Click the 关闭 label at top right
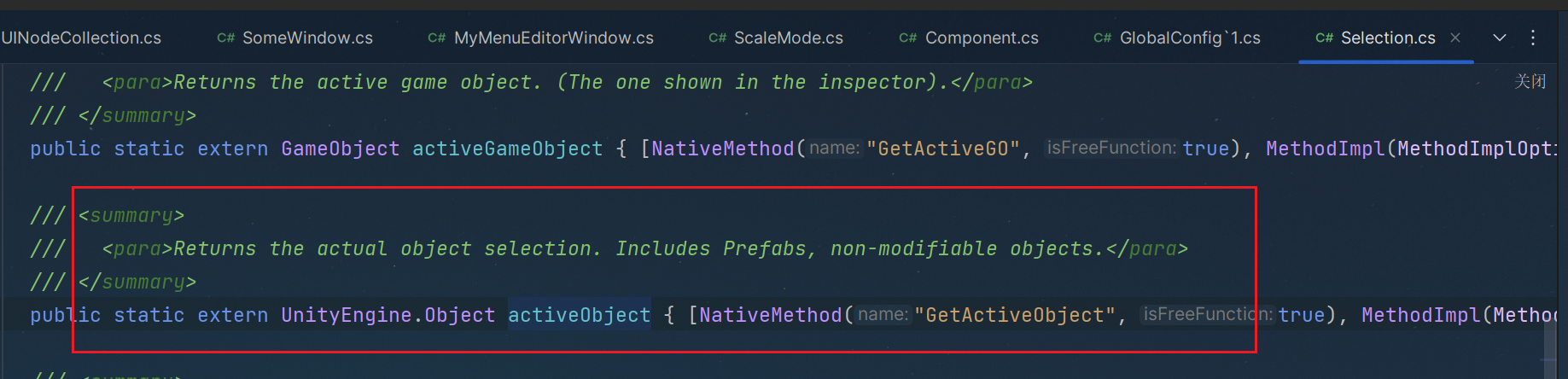 point(1530,81)
